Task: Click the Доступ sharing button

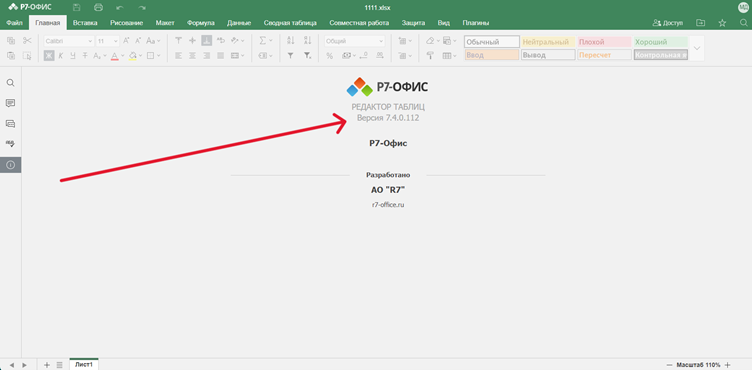Action: pos(668,23)
